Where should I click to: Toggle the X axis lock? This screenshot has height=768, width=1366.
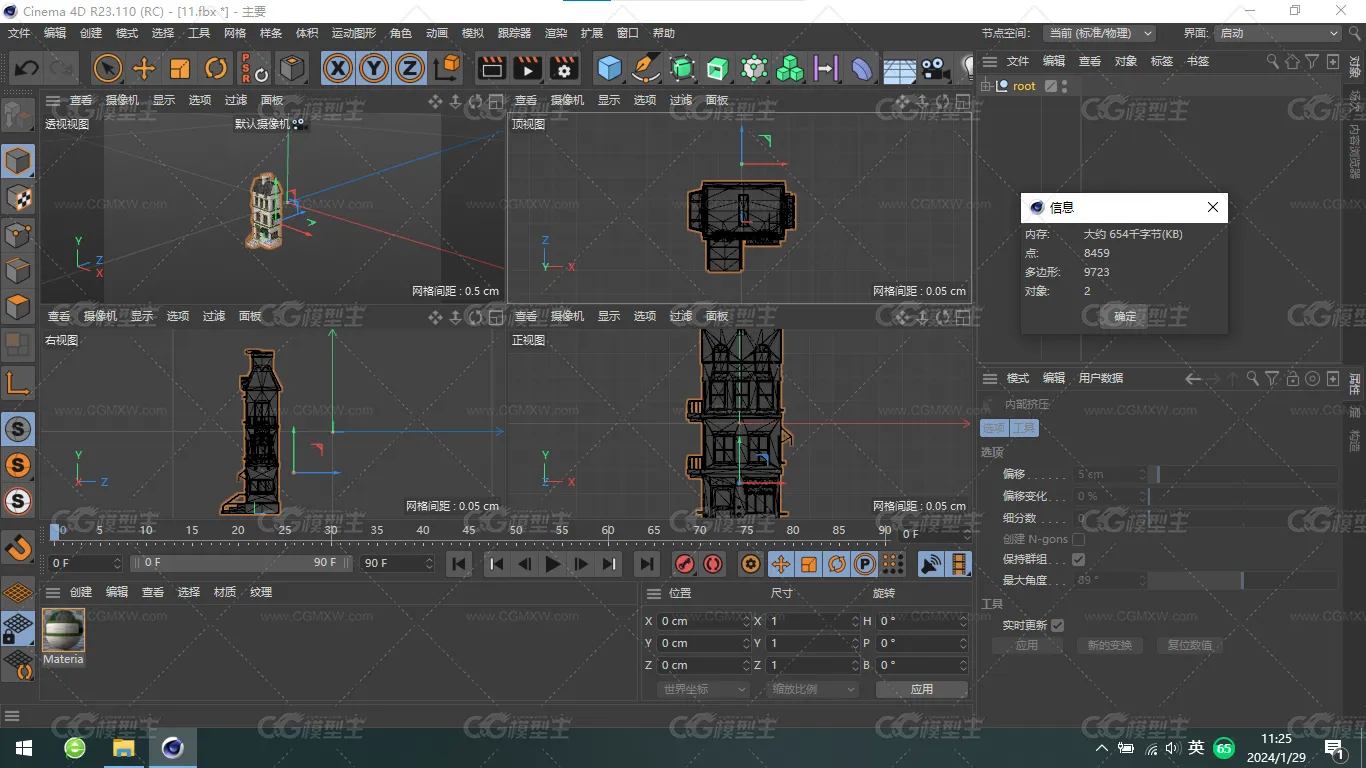click(338, 68)
